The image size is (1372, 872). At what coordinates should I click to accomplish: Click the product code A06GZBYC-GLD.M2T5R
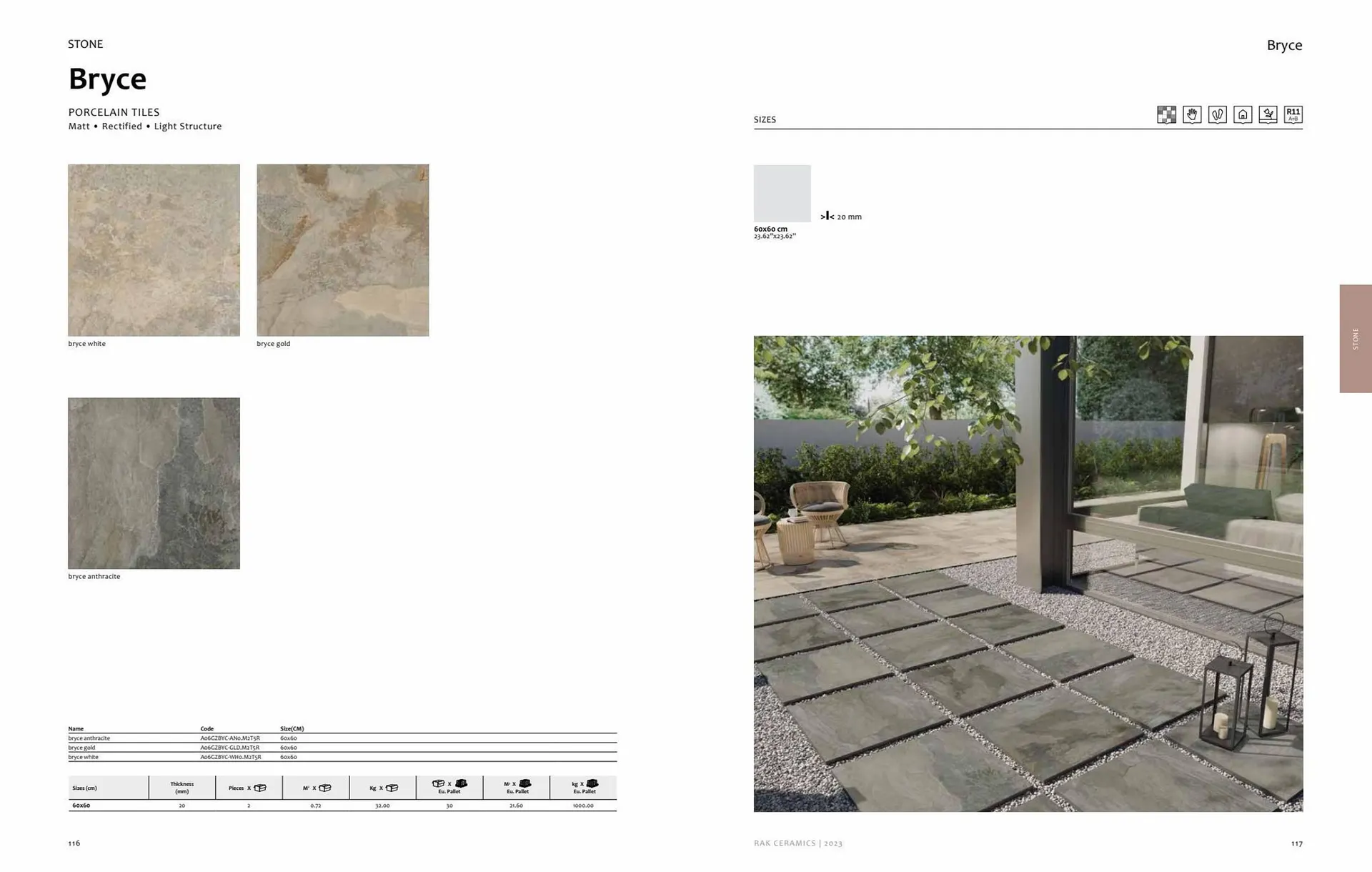tap(229, 748)
